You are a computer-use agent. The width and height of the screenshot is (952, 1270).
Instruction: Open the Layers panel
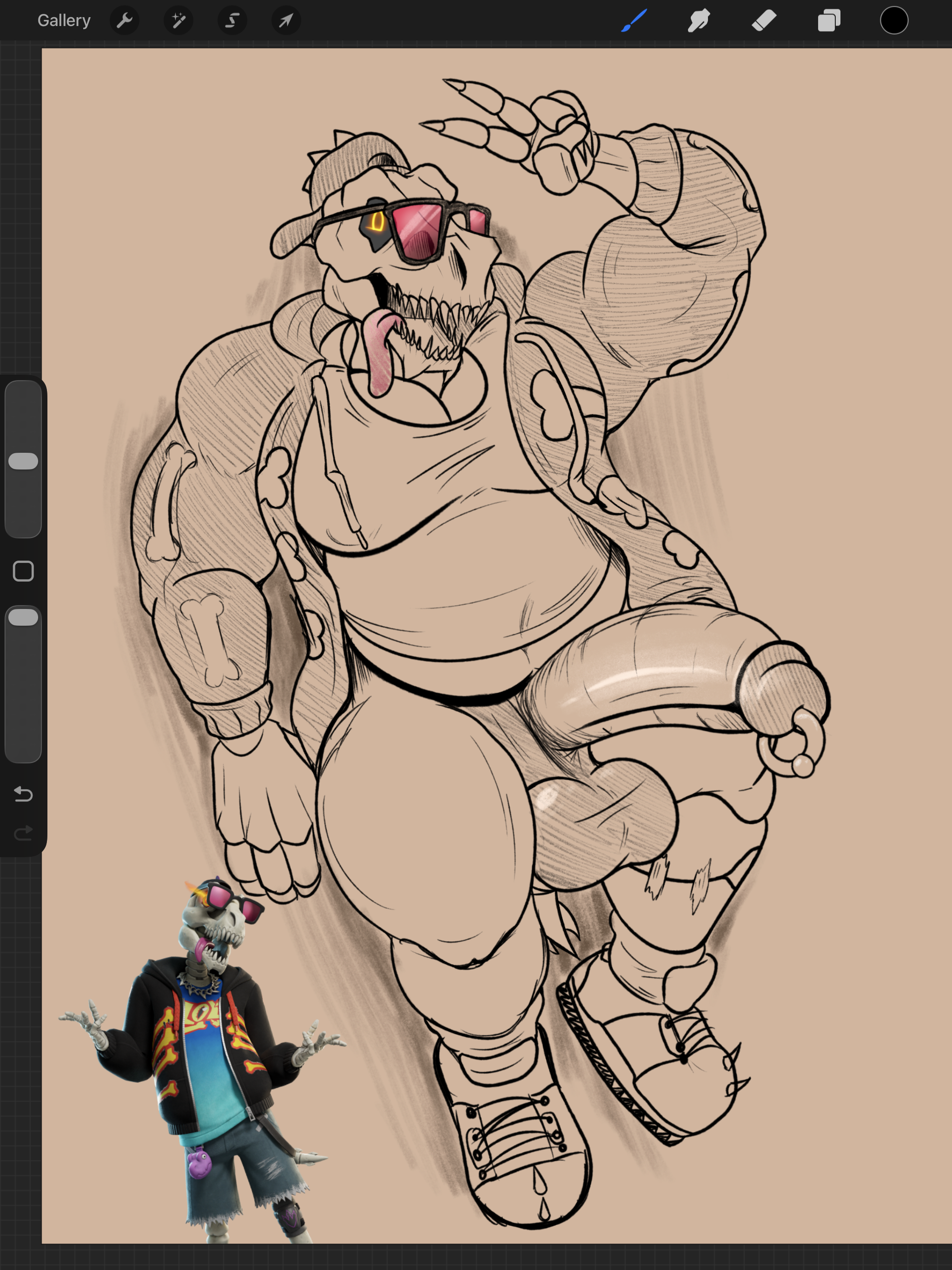click(x=829, y=20)
